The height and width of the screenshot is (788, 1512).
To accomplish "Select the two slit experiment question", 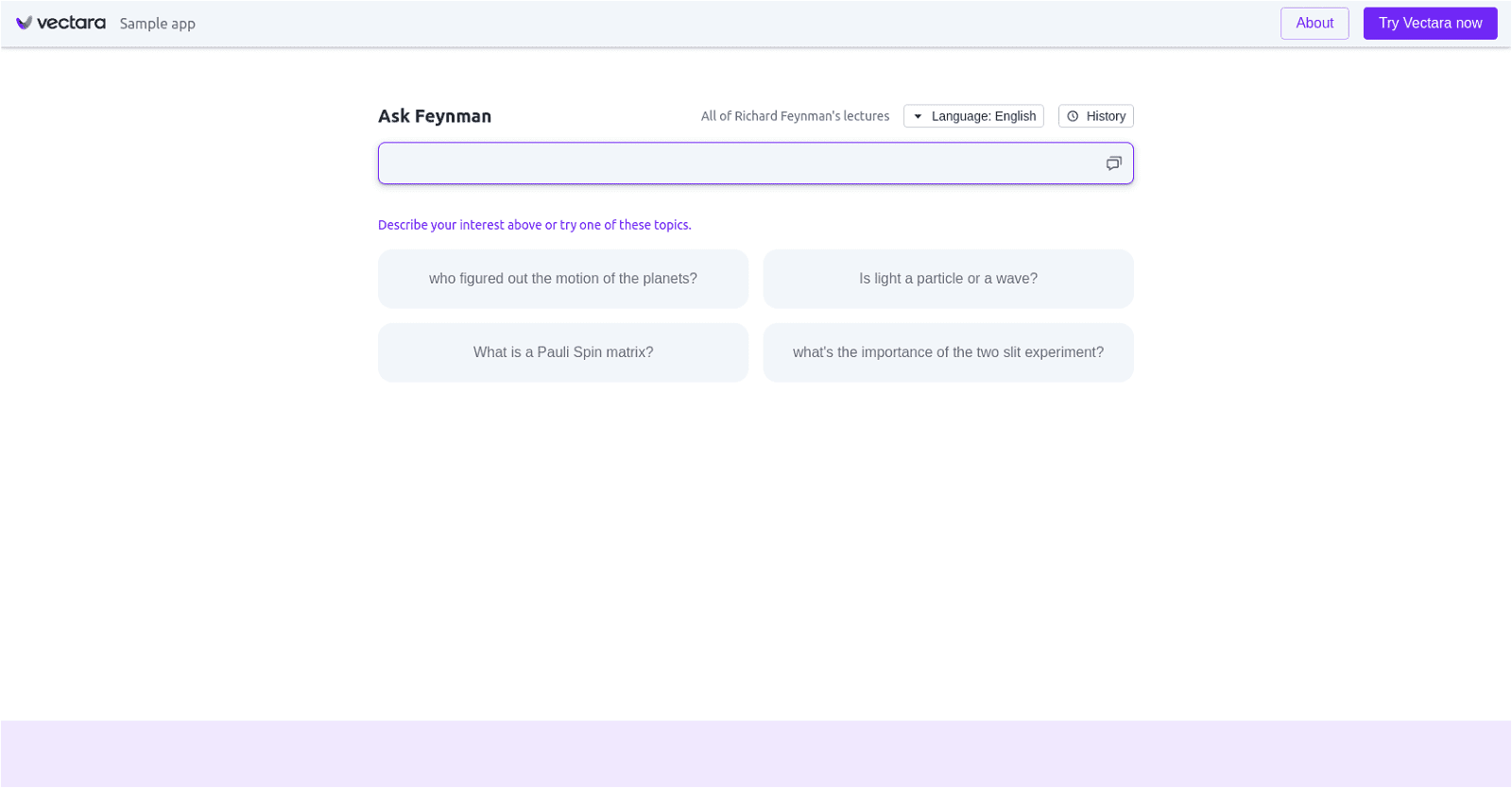I will (948, 352).
